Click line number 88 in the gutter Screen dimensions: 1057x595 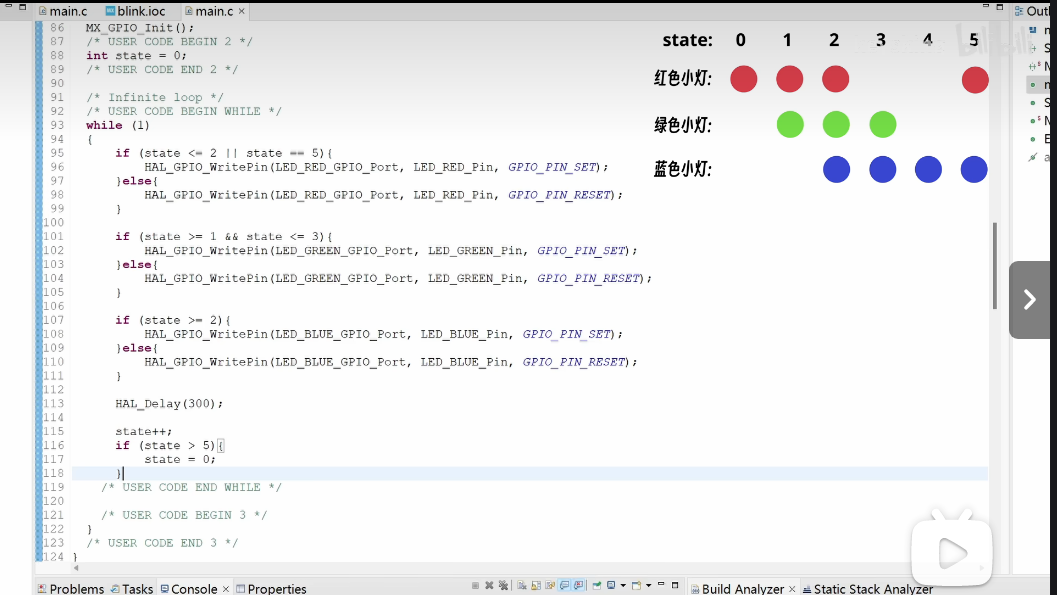(x=57, y=55)
